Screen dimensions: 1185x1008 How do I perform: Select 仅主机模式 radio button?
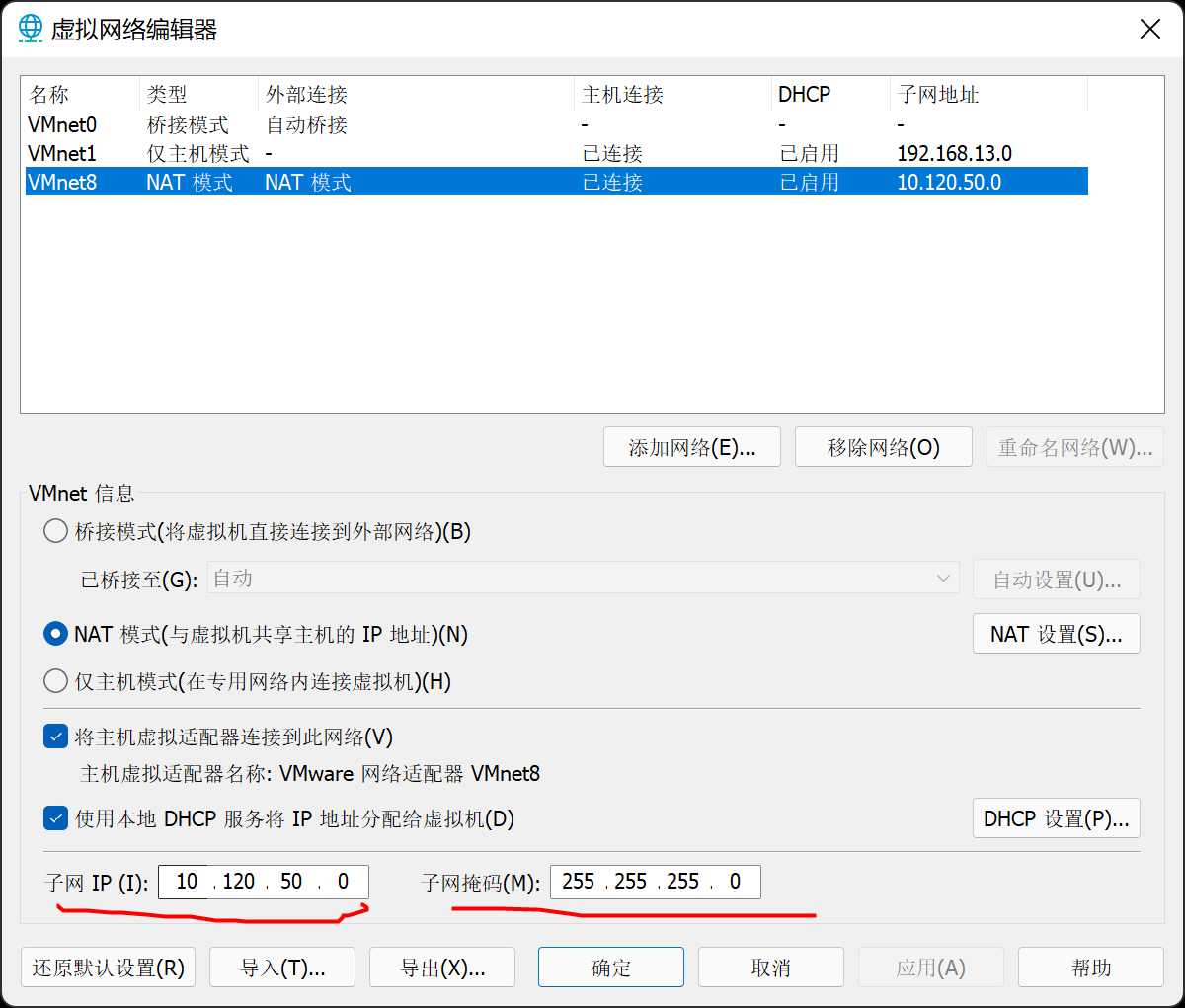(56, 681)
